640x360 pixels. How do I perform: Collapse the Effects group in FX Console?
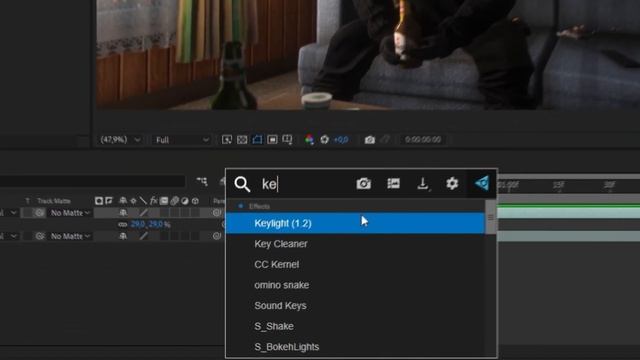click(241, 206)
